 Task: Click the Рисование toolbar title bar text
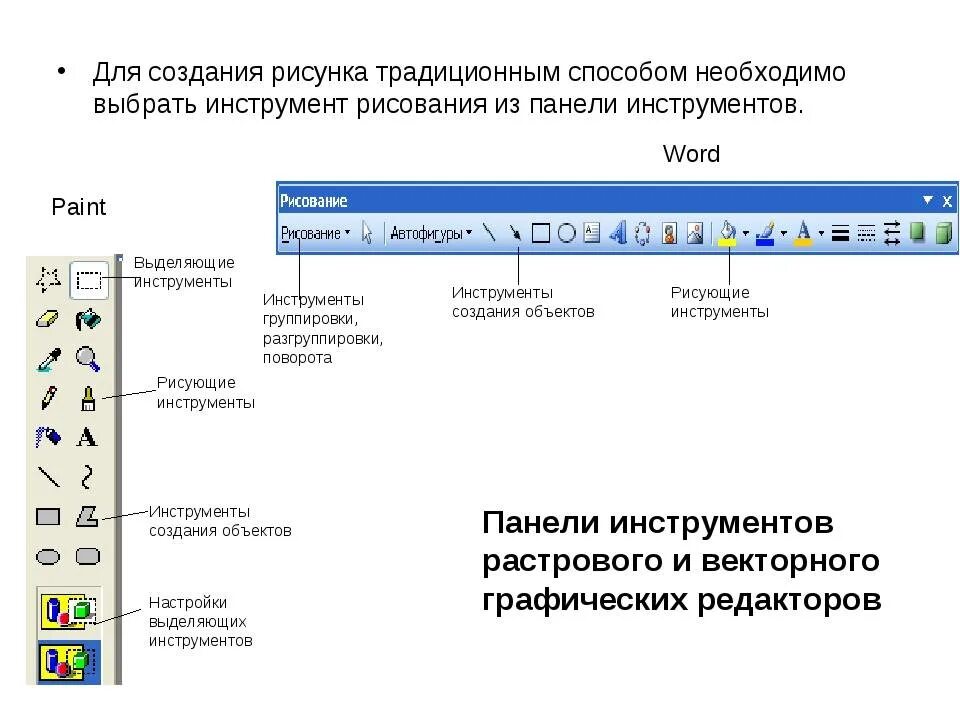coord(313,201)
